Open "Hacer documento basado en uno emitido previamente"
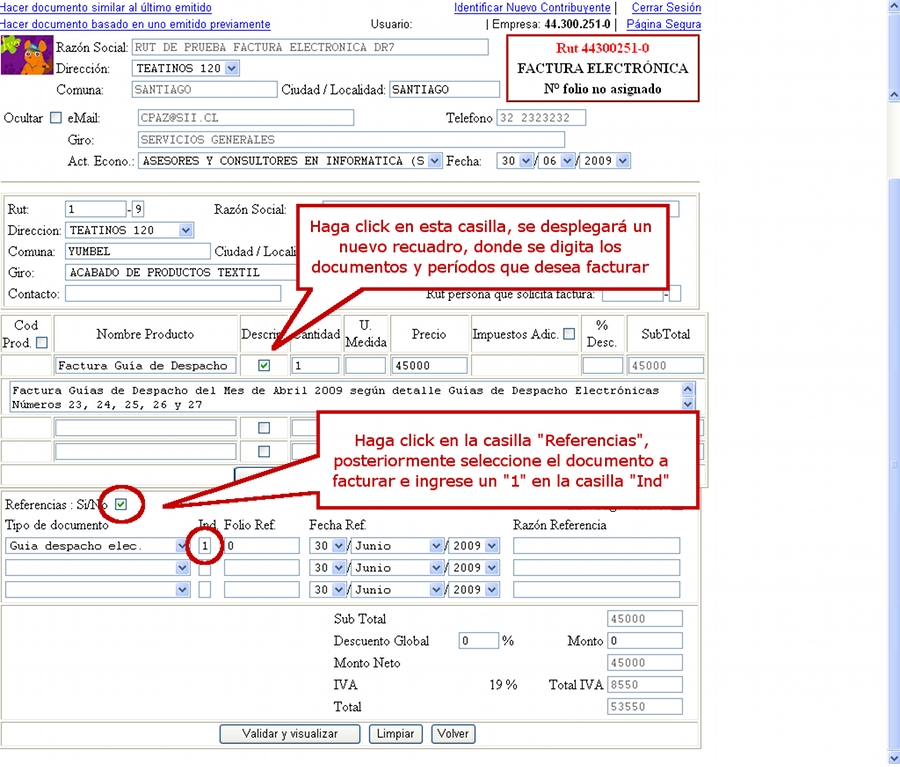 pyautogui.click(x=135, y=24)
